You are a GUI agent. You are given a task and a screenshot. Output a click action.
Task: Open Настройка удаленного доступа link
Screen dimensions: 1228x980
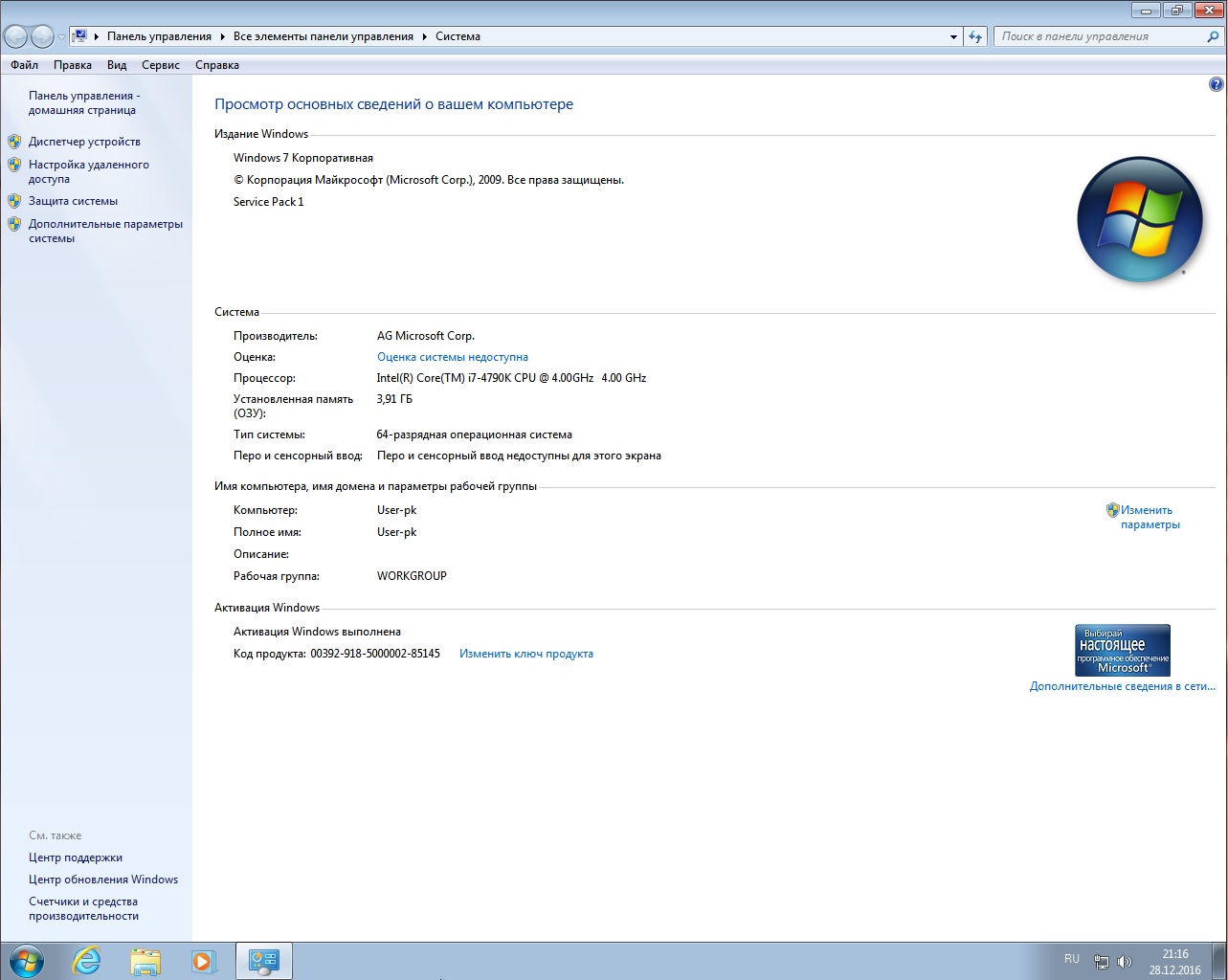(x=89, y=171)
